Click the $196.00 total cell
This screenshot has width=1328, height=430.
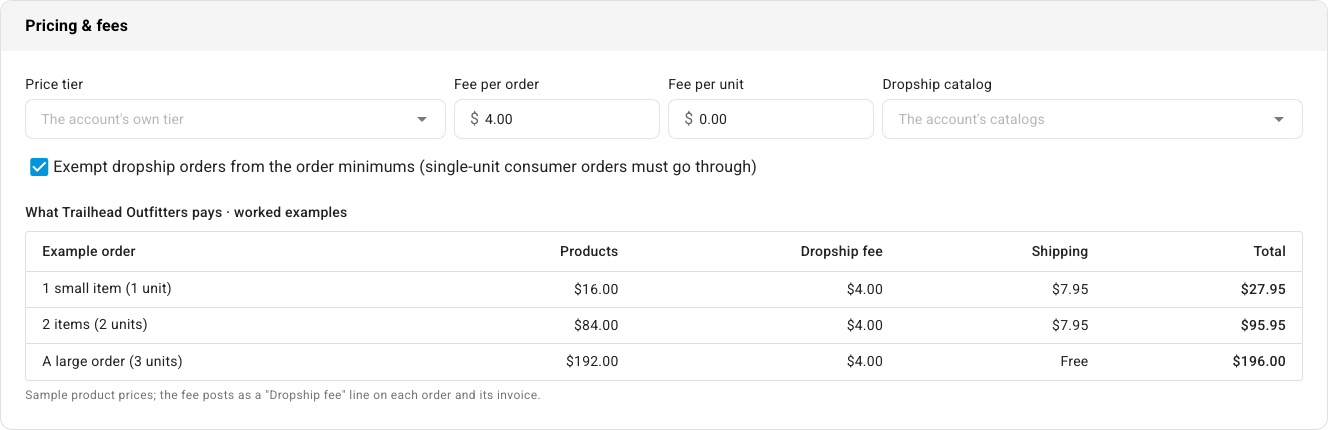pos(1259,361)
